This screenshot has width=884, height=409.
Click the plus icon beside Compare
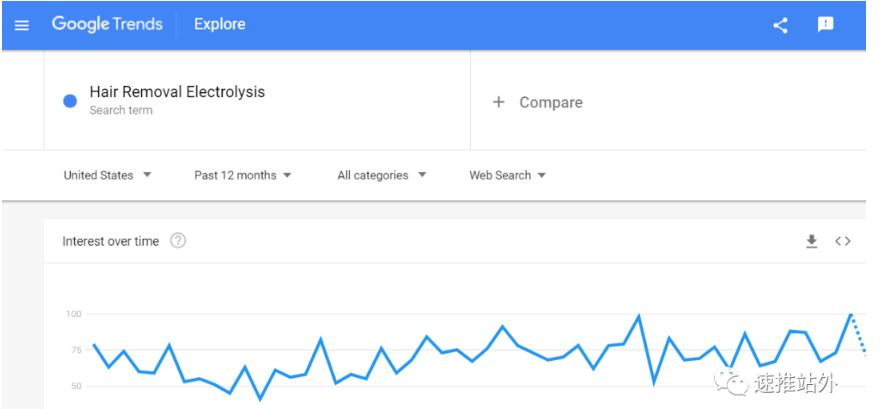[498, 102]
